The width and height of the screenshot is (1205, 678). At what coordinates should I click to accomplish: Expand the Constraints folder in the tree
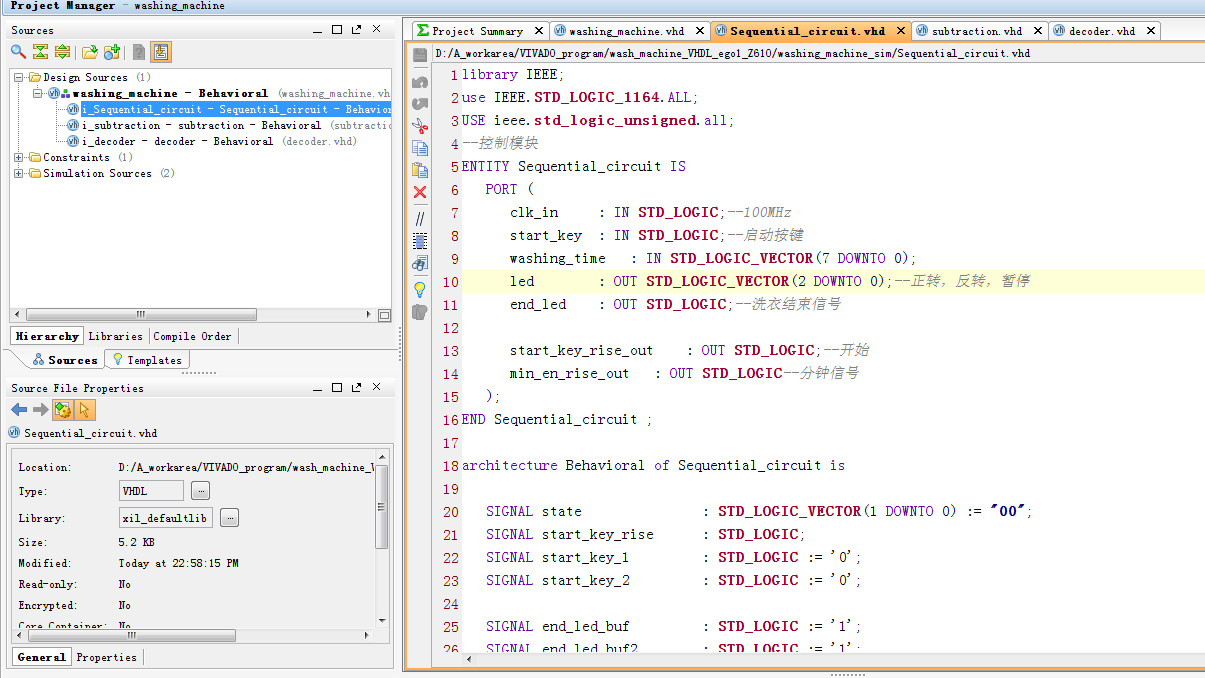(19, 158)
